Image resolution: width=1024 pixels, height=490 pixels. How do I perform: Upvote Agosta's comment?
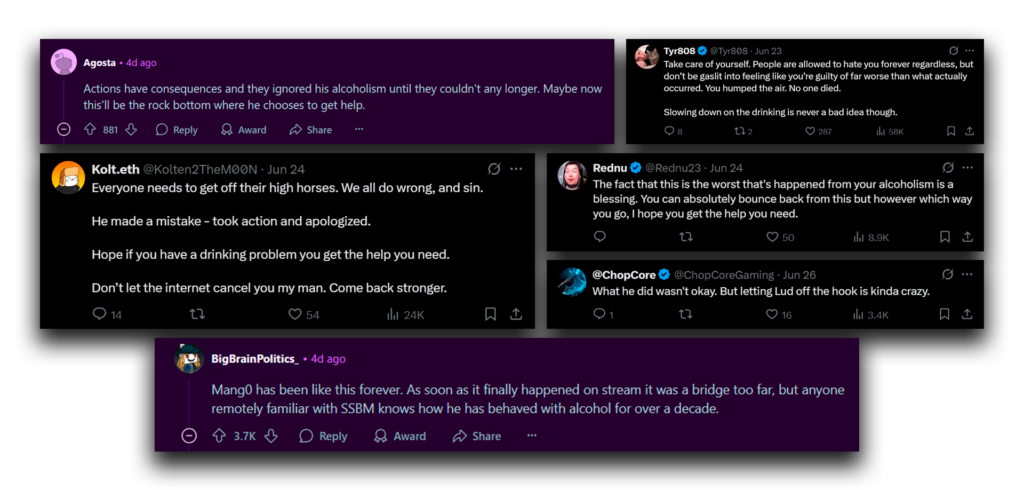[90, 130]
